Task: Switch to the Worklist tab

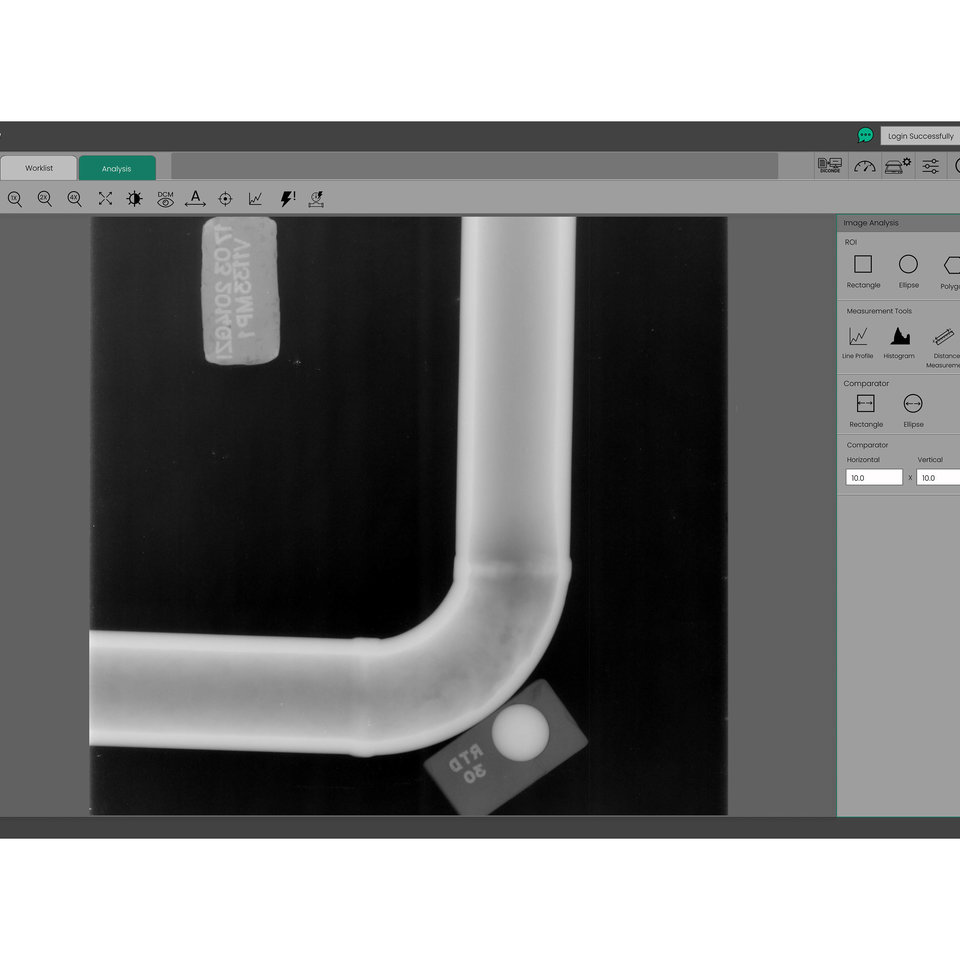Action: (38, 167)
